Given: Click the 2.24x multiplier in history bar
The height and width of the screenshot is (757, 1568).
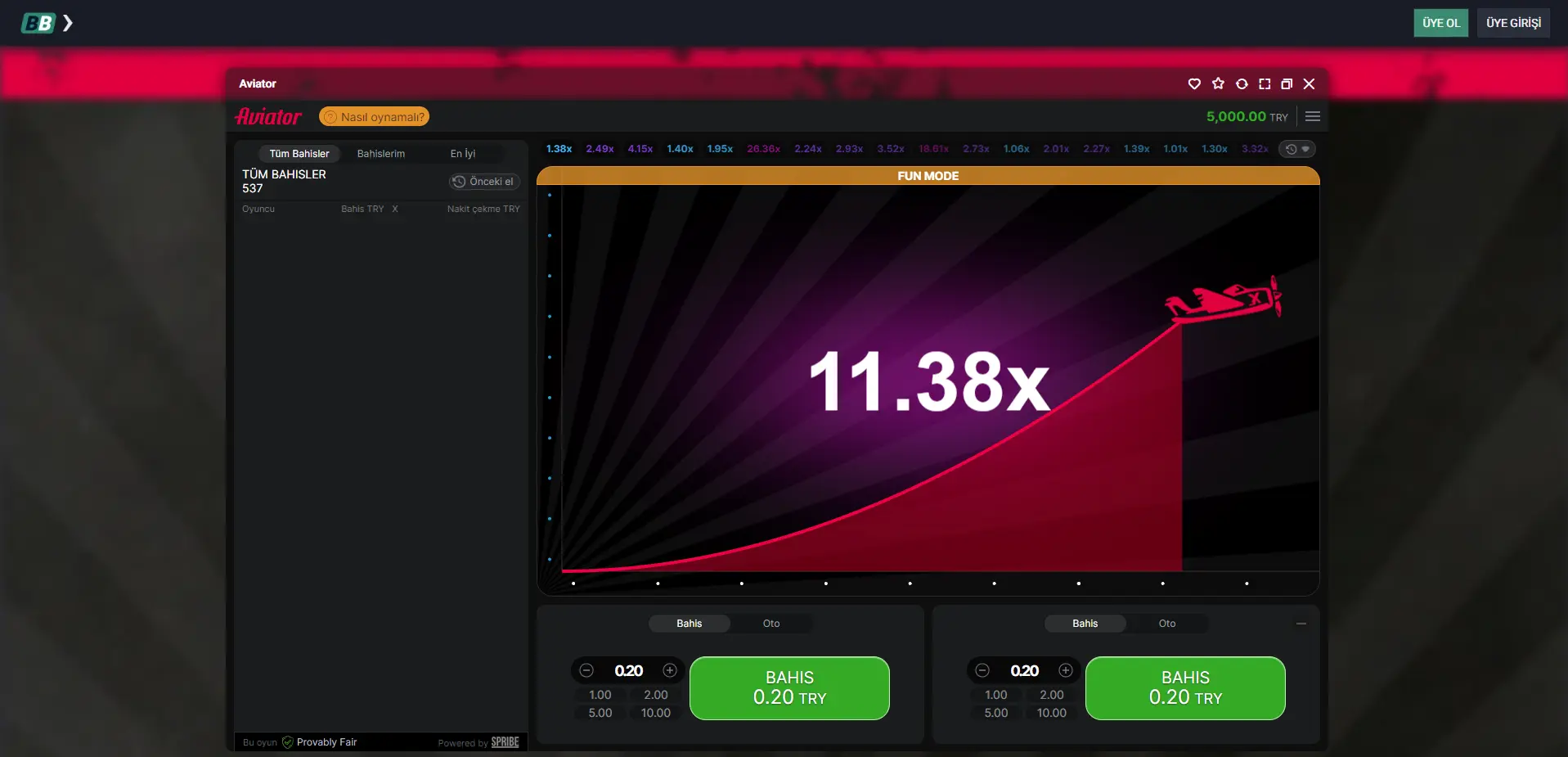Looking at the screenshot, I should point(808,149).
